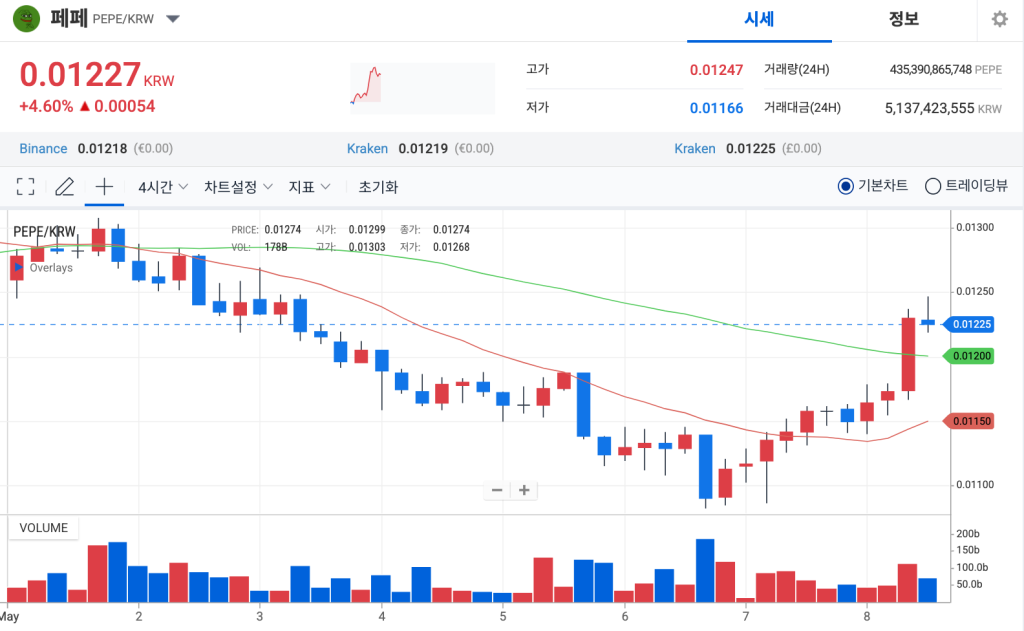Viewport: 1024px width, 631px height.
Task: Open the 4시간 interval dropdown
Action: [x=163, y=187]
